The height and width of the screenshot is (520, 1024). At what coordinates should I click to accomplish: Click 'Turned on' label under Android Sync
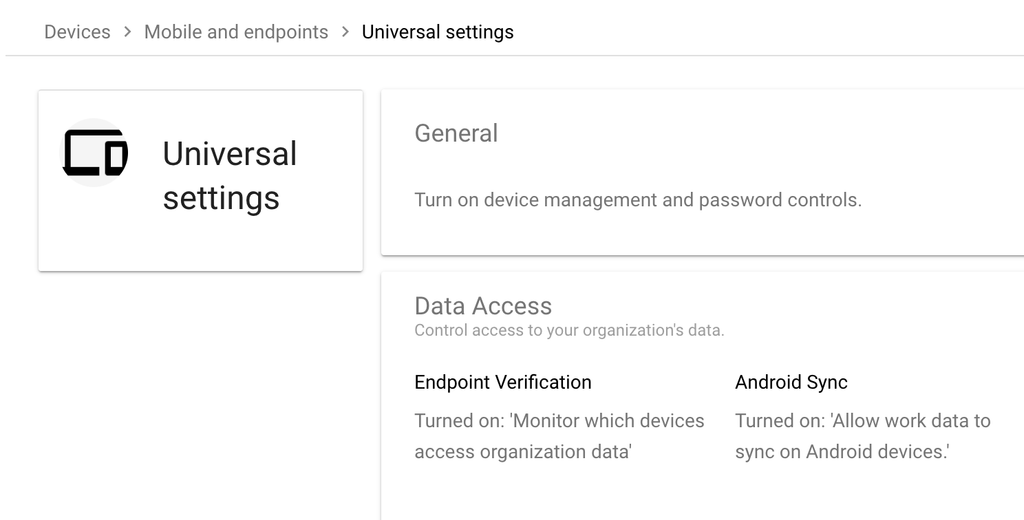780,421
